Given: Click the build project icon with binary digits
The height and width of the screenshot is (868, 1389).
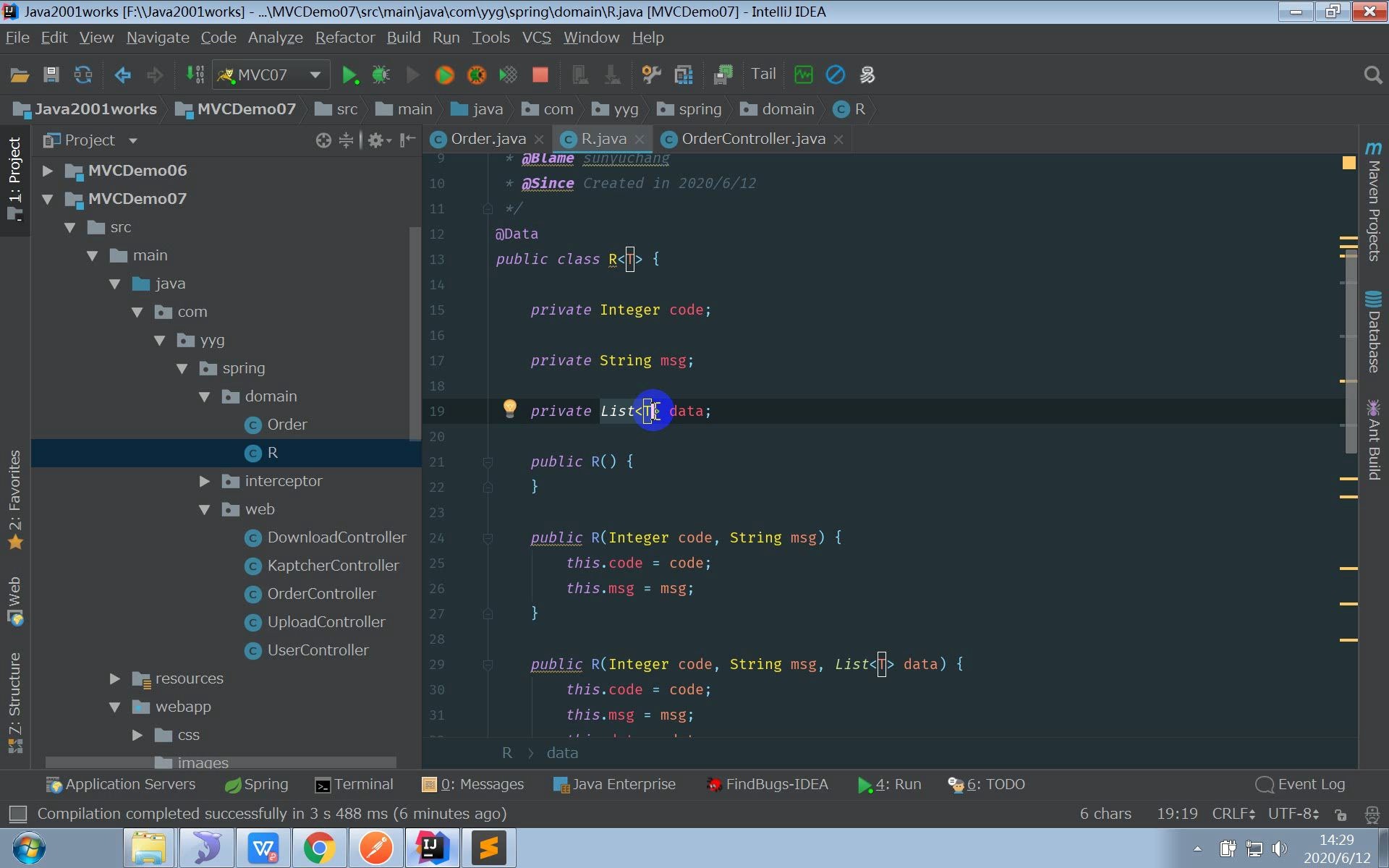Looking at the screenshot, I should click(195, 75).
